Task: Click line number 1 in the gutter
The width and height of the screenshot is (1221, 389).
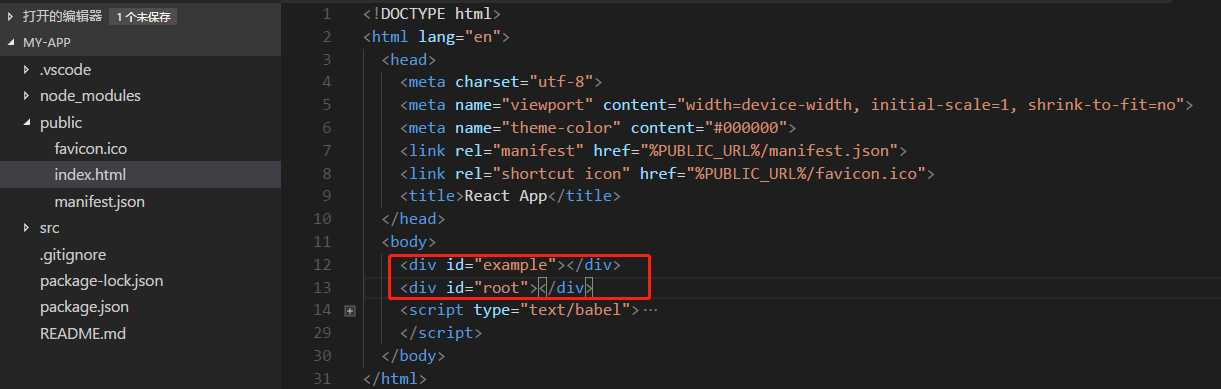Action: pyautogui.click(x=326, y=14)
